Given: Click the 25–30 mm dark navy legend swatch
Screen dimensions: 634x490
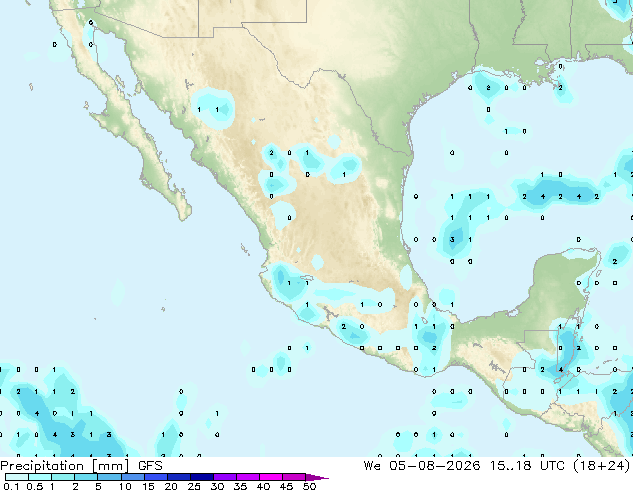Looking at the screenshot, I should tap(202, 477).
